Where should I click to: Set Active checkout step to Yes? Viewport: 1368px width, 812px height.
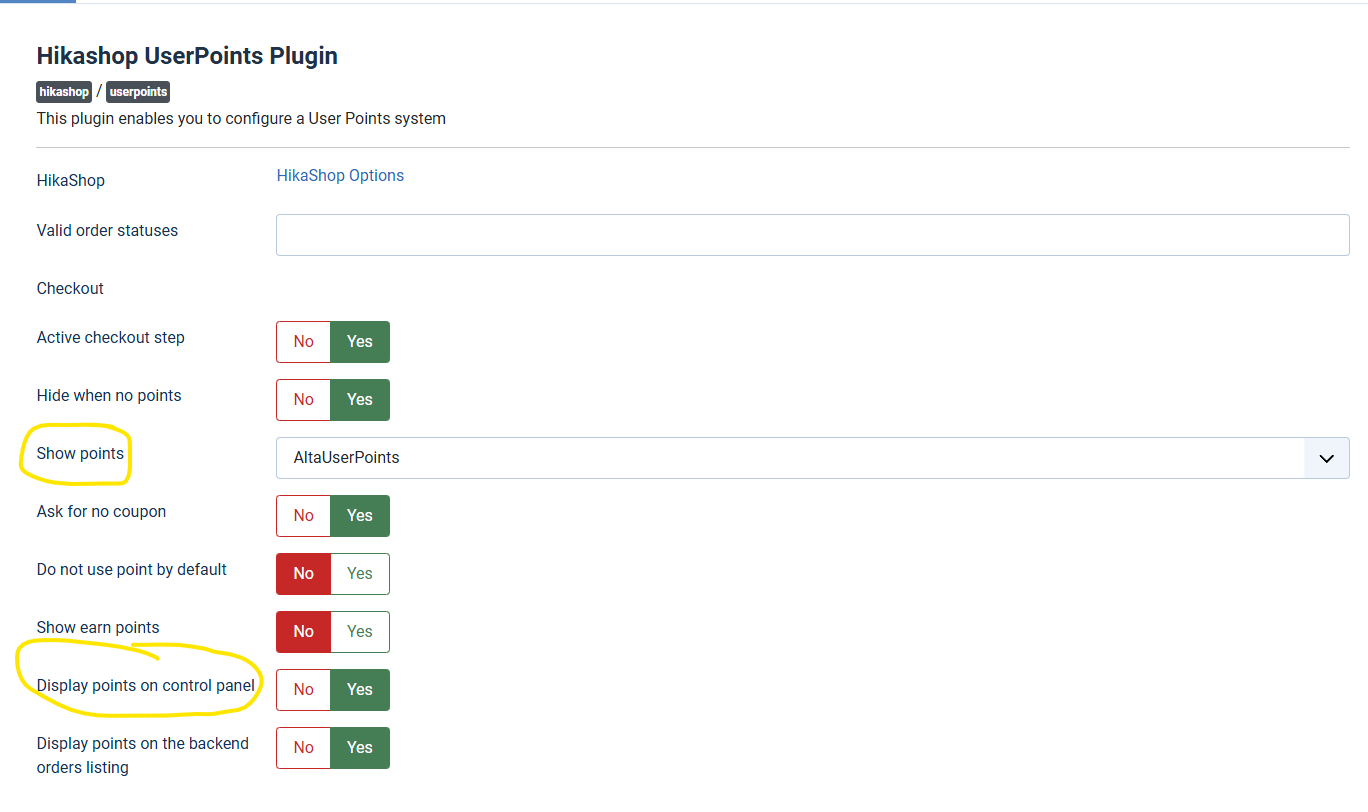click(360, 342)
